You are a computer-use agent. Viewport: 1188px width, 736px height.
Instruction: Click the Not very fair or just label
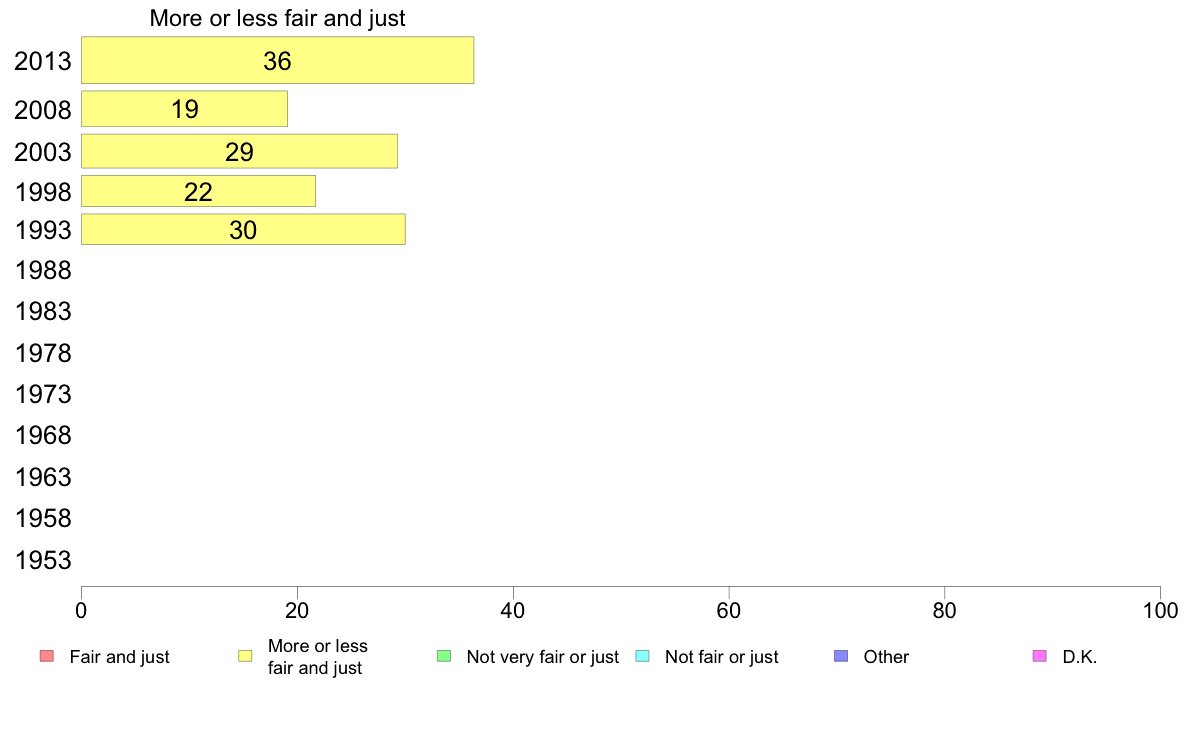pos(542,657)
